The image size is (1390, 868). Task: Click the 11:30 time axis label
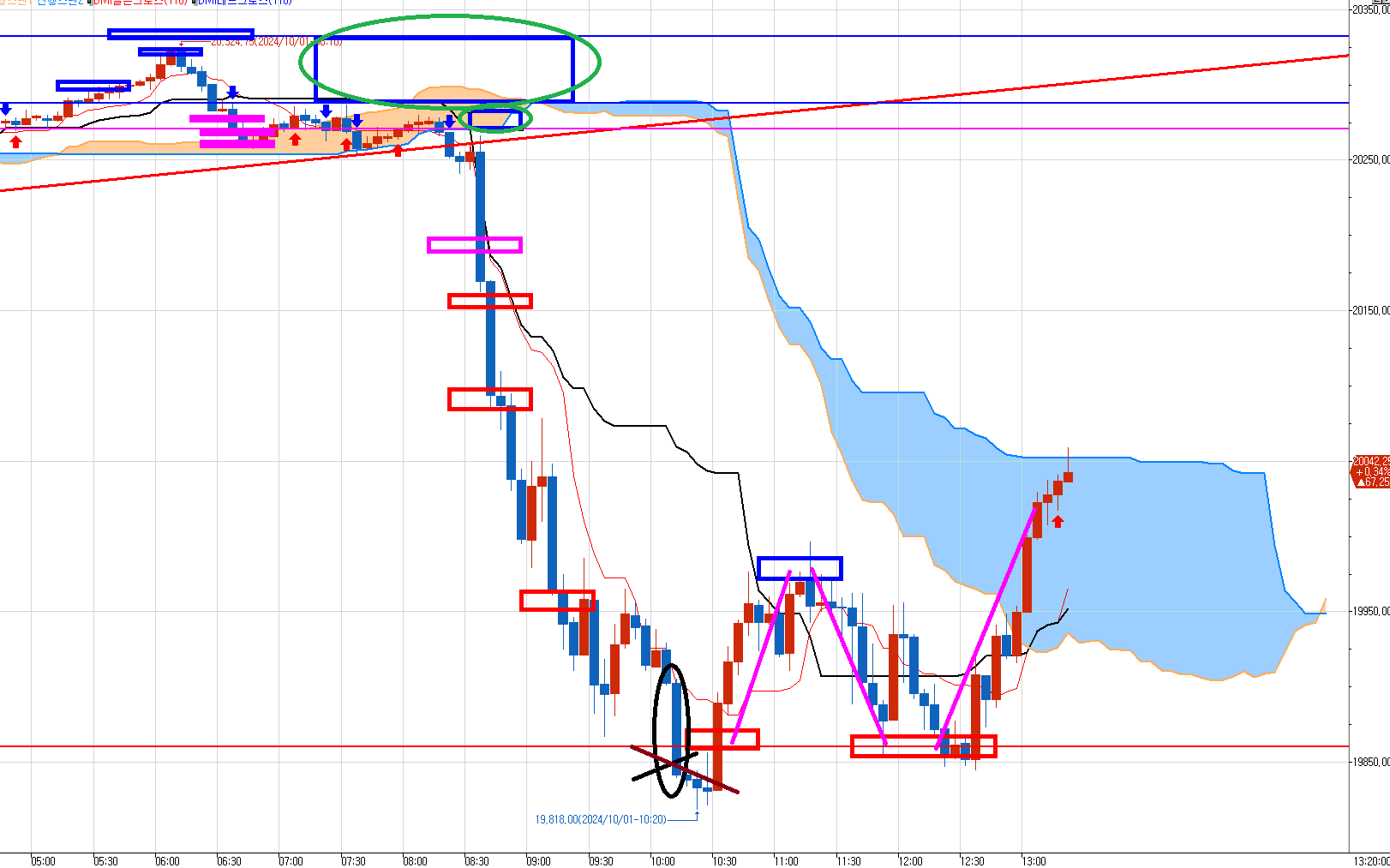848,861
